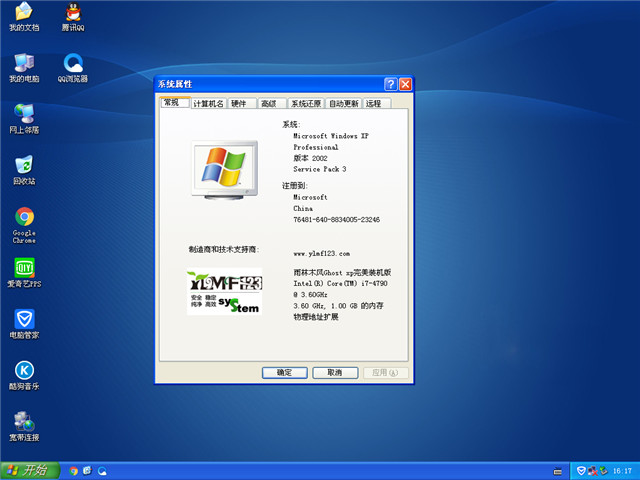Switch to the 计算机名 tab
640x480 pixels.
(x=209, y=104)
